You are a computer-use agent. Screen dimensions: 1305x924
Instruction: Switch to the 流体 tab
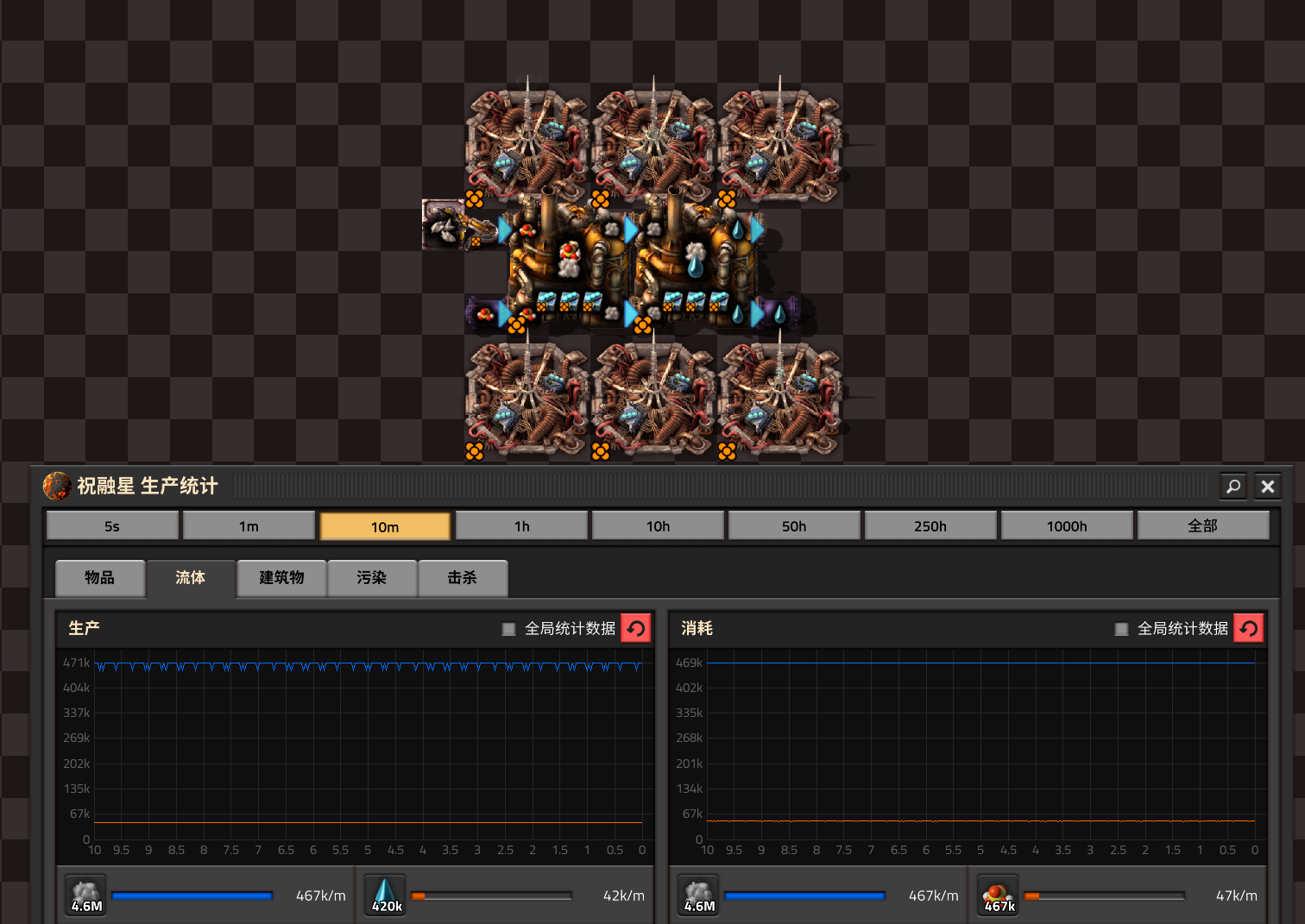(x=191, y=578)
